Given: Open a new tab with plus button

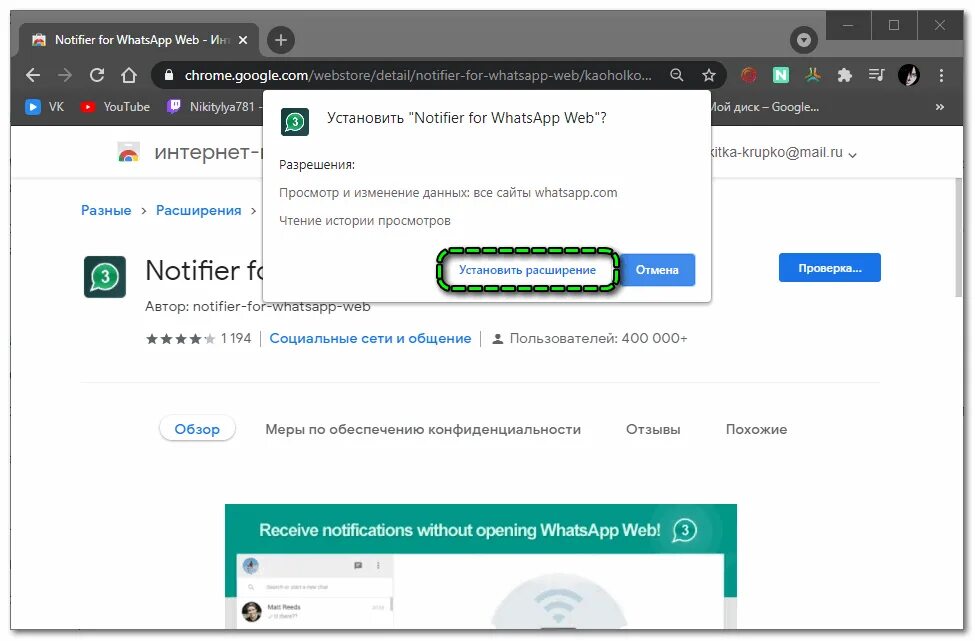Looking at the screenshot, I should point(281,40).
